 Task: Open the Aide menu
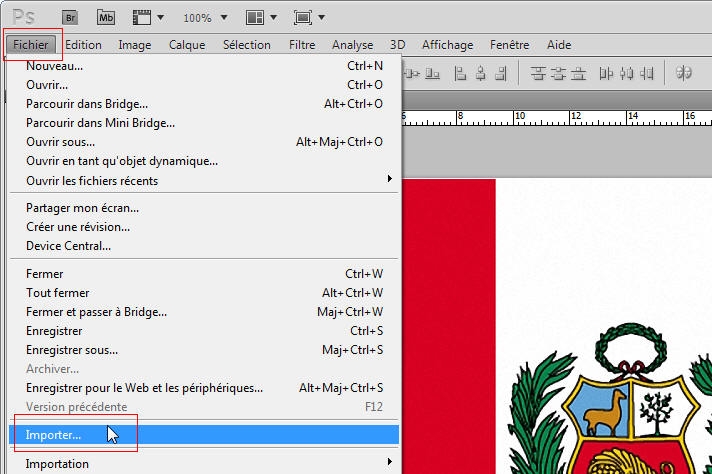[559, 44]
